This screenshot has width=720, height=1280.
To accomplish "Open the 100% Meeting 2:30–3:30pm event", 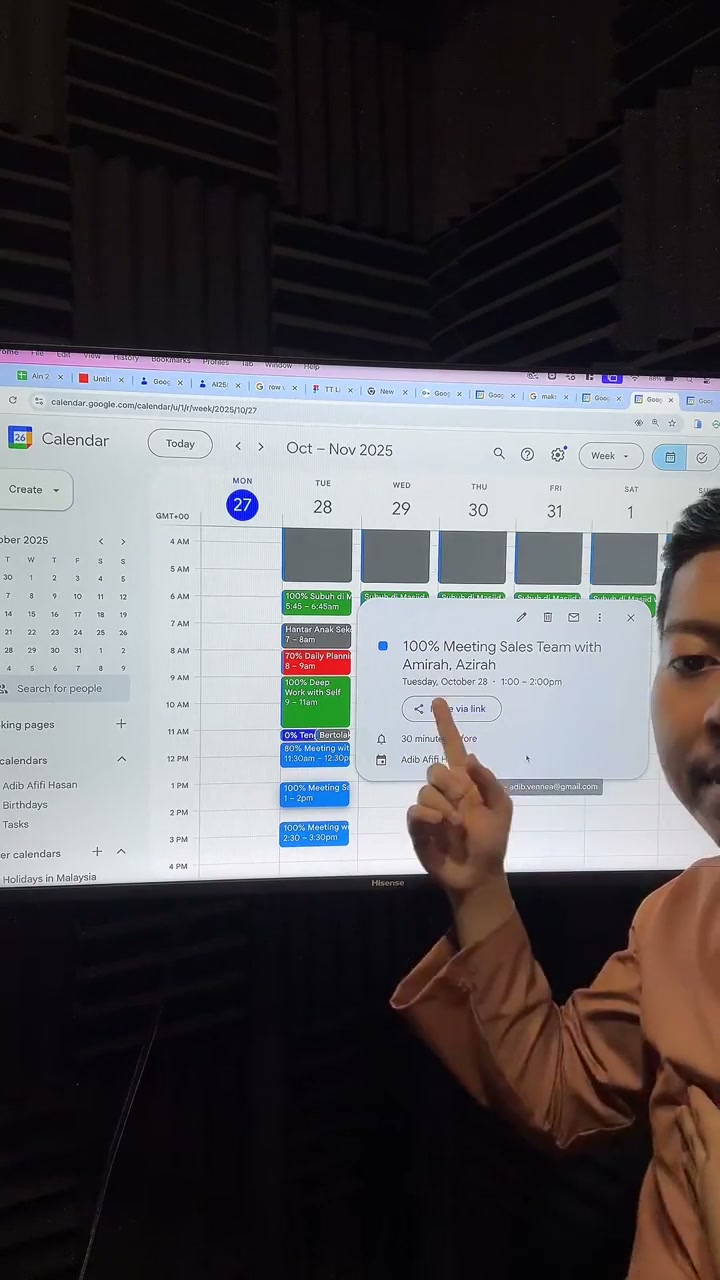I will (314, 833).
